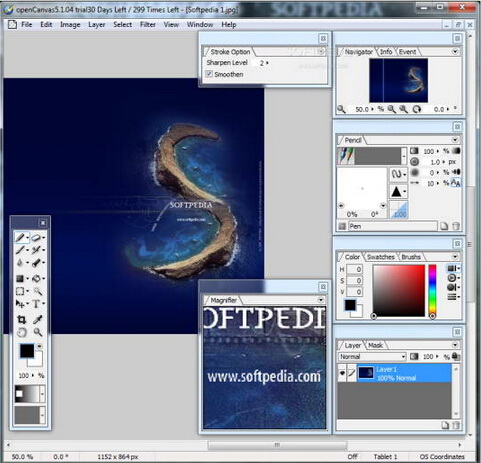Open the Select menu
This screenshot has width=481, height=463.
click(x=122, y=24)
